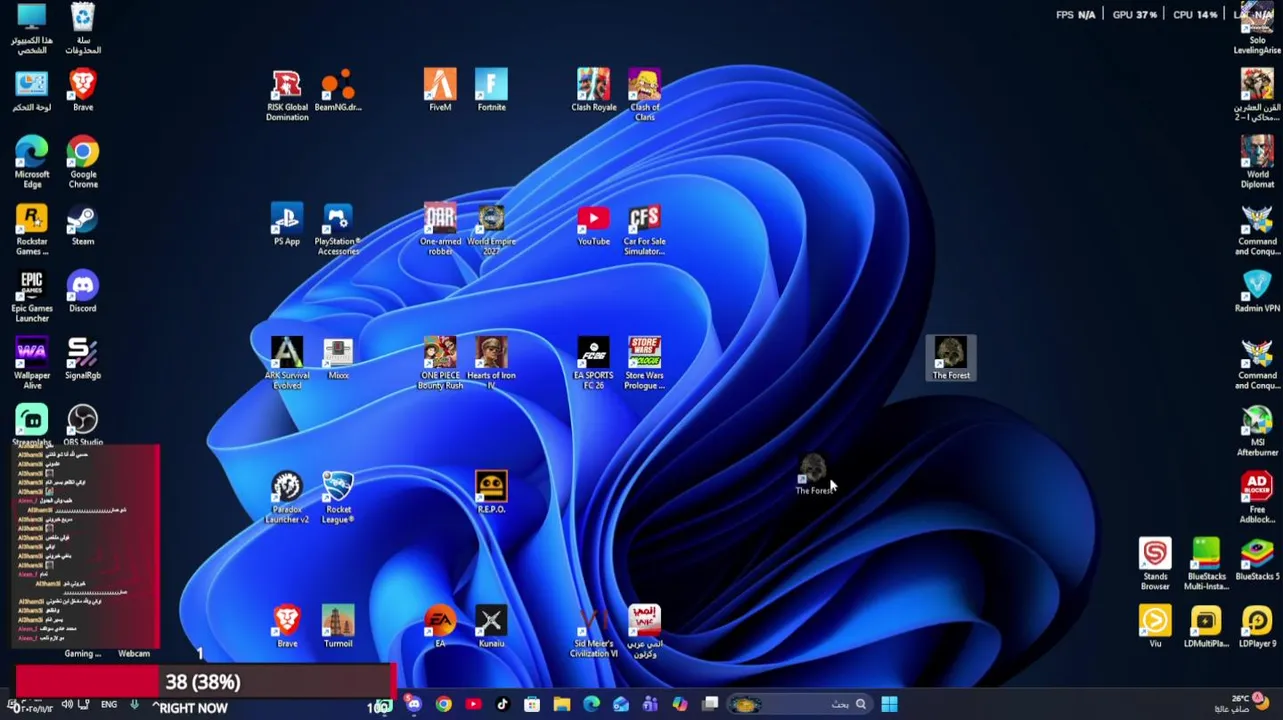Open Wallpaper Alive desktop icon
The image size is (1283, 720).
click(x=32, y=365)
